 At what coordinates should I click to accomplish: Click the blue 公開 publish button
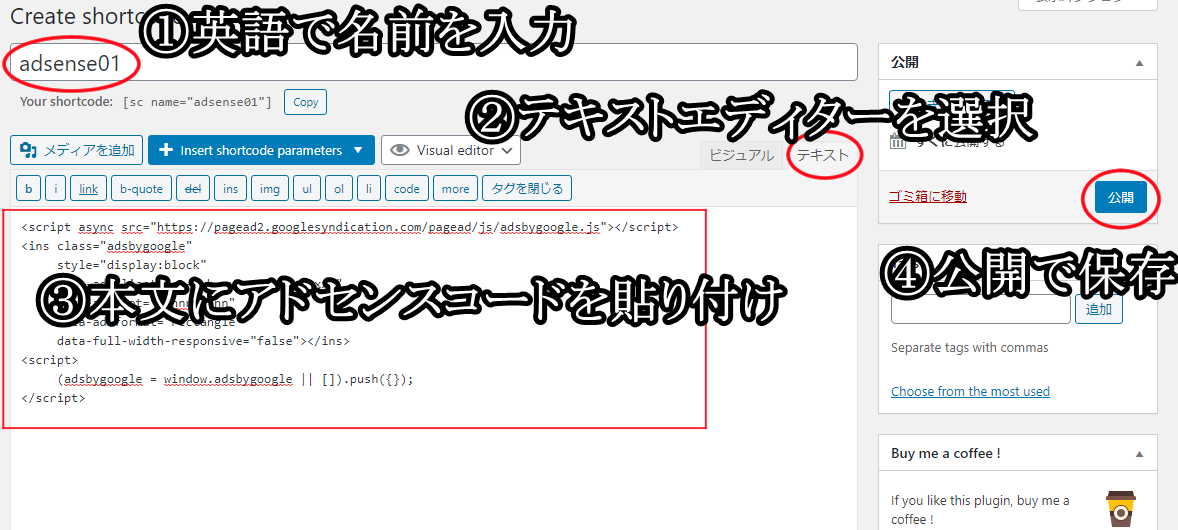(x=1120, y=198)
